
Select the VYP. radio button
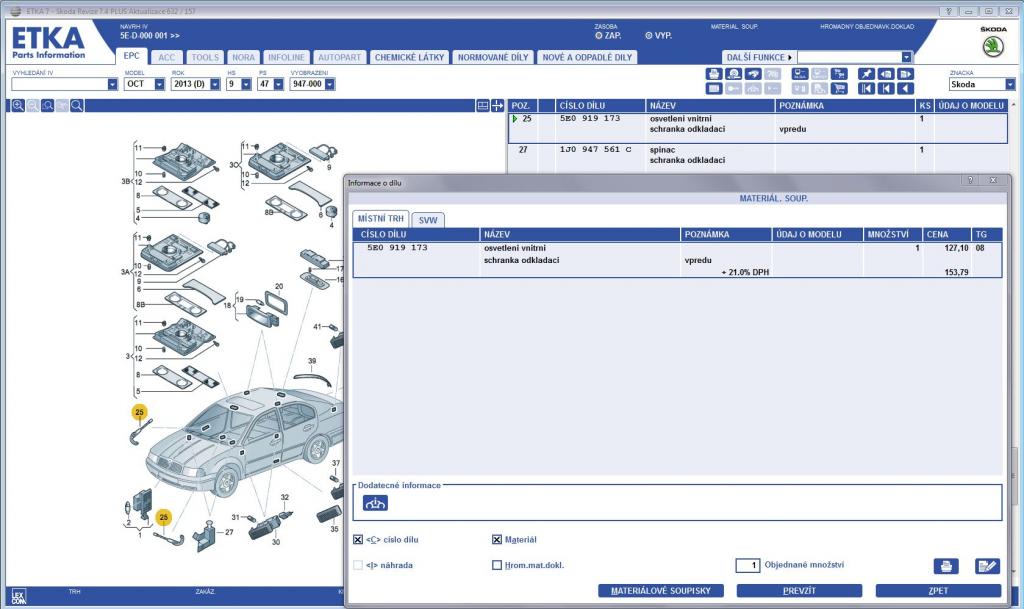click(x=648, y=36)
